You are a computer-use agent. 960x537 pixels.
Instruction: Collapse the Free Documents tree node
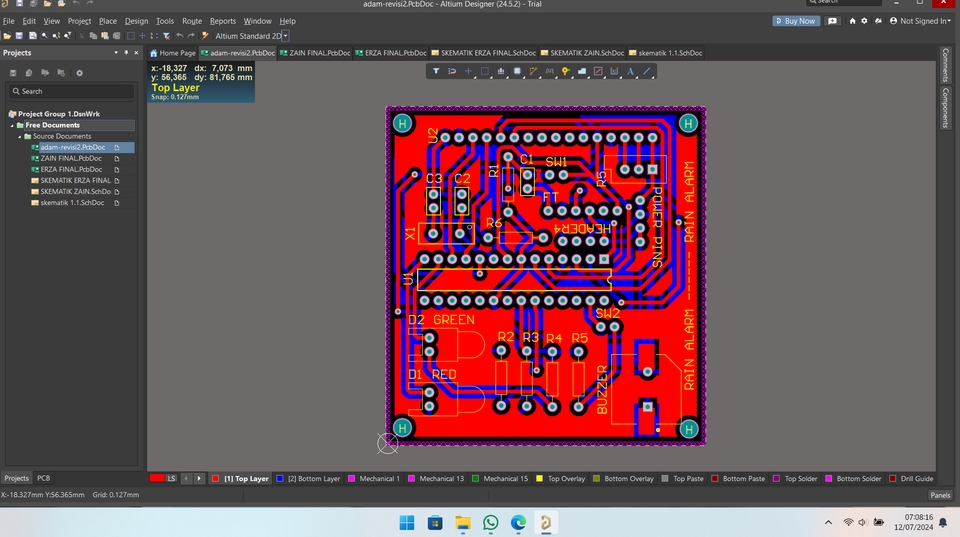click(12, 125)
